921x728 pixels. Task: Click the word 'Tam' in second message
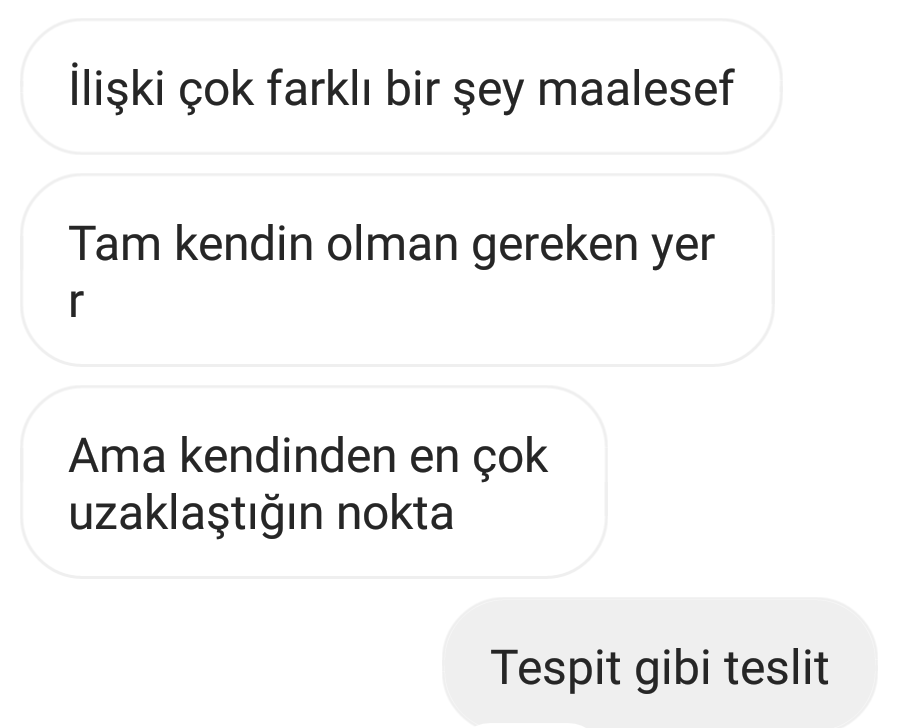pyautogui.click(x=115, y=243)
